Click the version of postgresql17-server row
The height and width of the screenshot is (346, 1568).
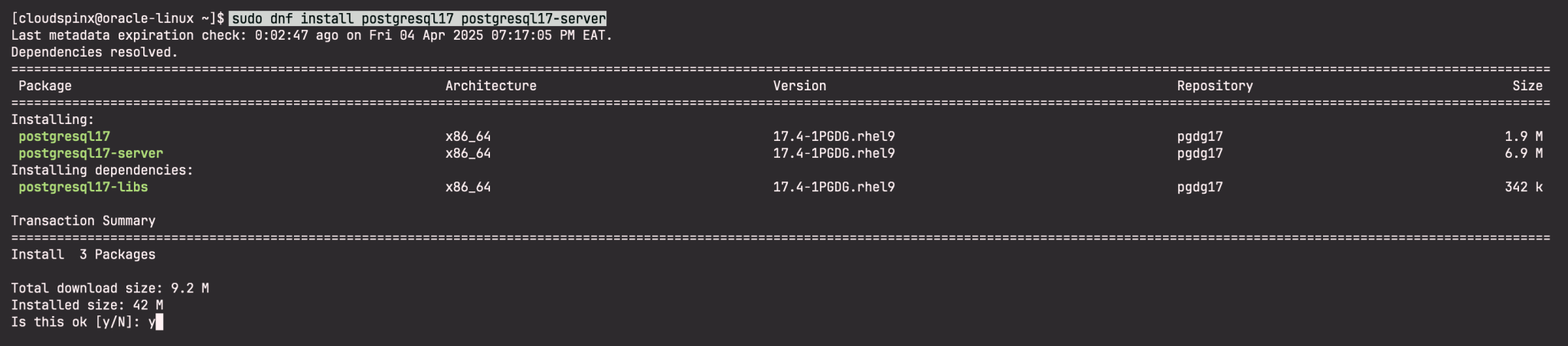point(834,153)
